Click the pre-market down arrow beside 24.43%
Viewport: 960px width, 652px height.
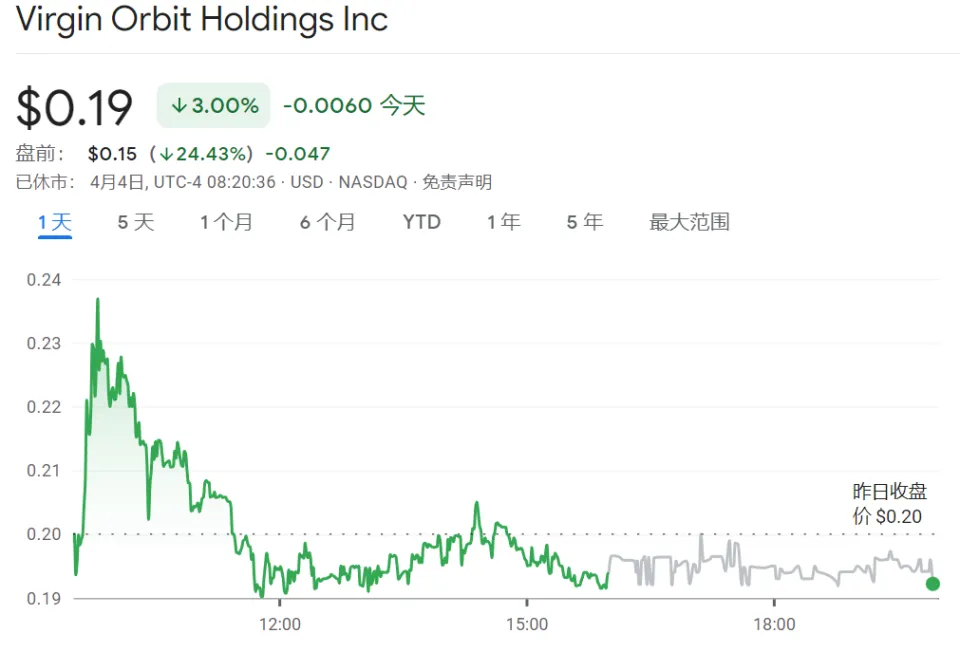pos(165,154)
